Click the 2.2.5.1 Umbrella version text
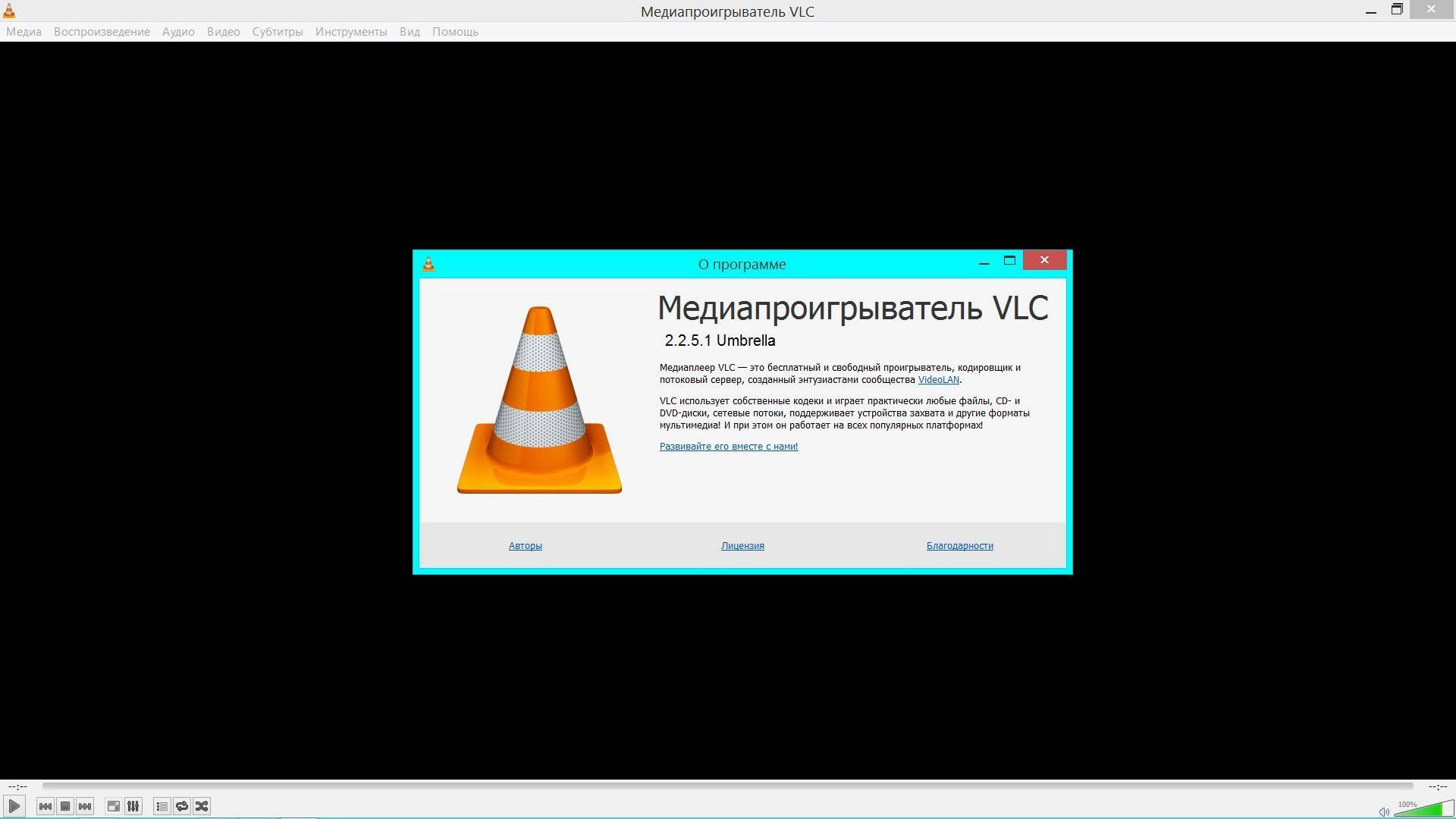 click(x=720, y=340)
